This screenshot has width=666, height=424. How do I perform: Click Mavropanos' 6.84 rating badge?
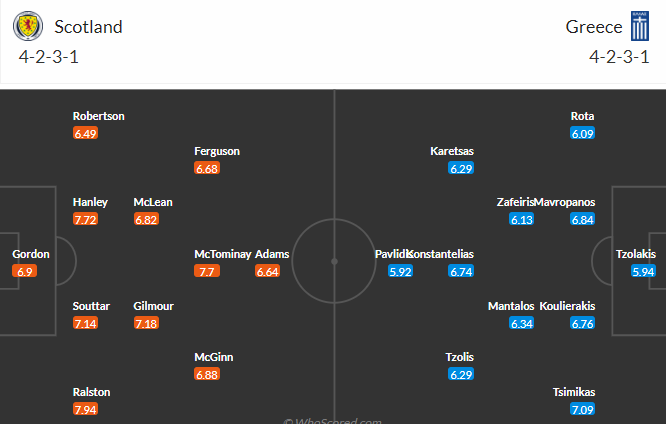coord(582,219)
